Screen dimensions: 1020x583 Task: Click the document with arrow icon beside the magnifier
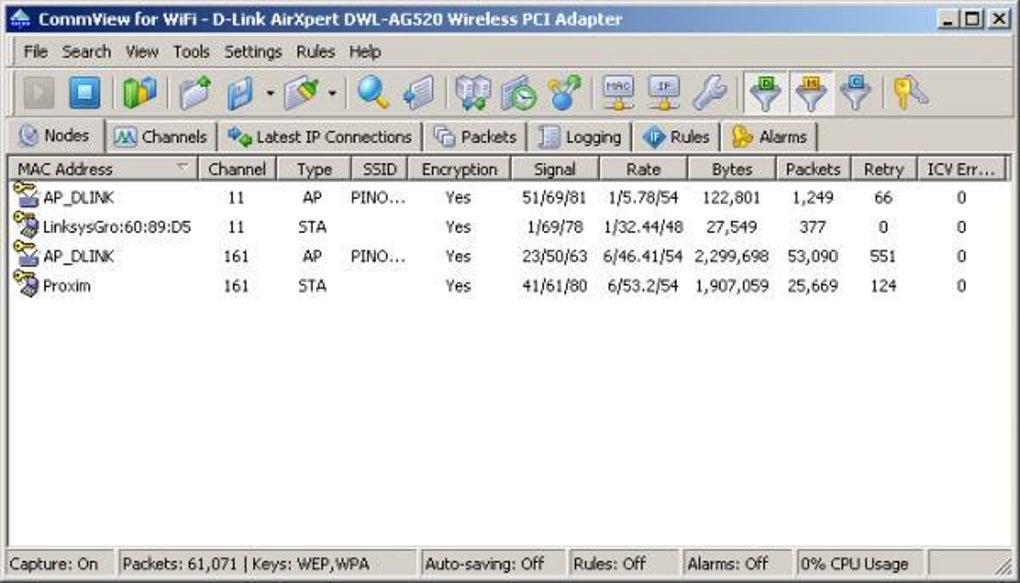(x=418, y=93)
